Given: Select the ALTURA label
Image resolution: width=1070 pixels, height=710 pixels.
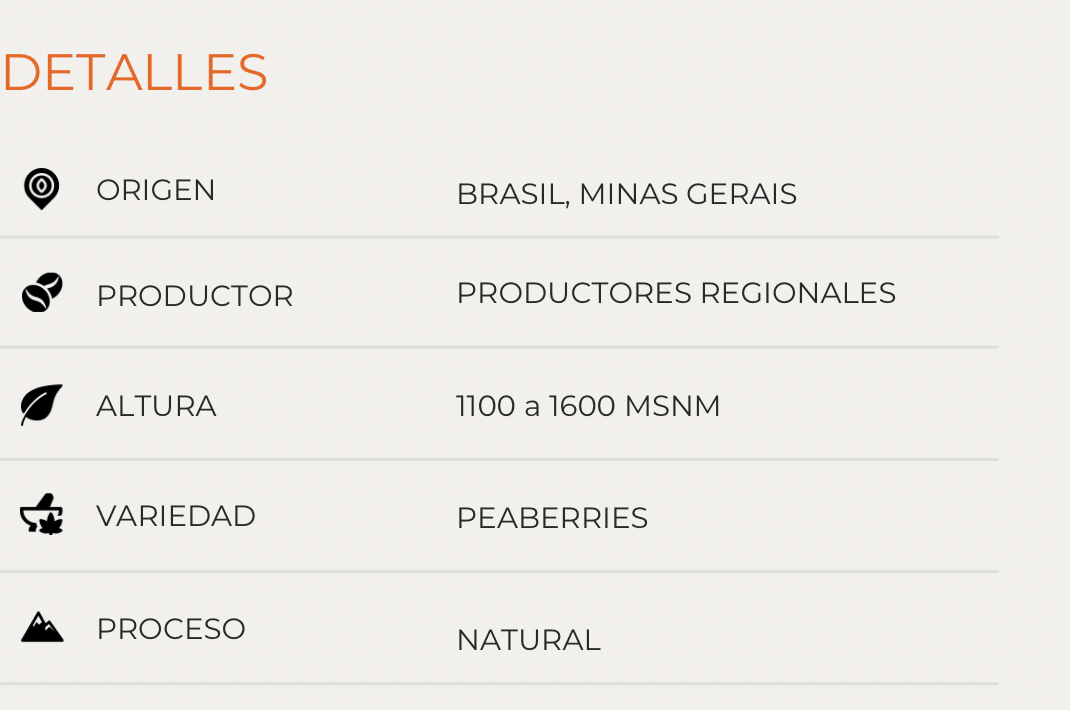Looking at the screenshot, I should click(156, 406).
